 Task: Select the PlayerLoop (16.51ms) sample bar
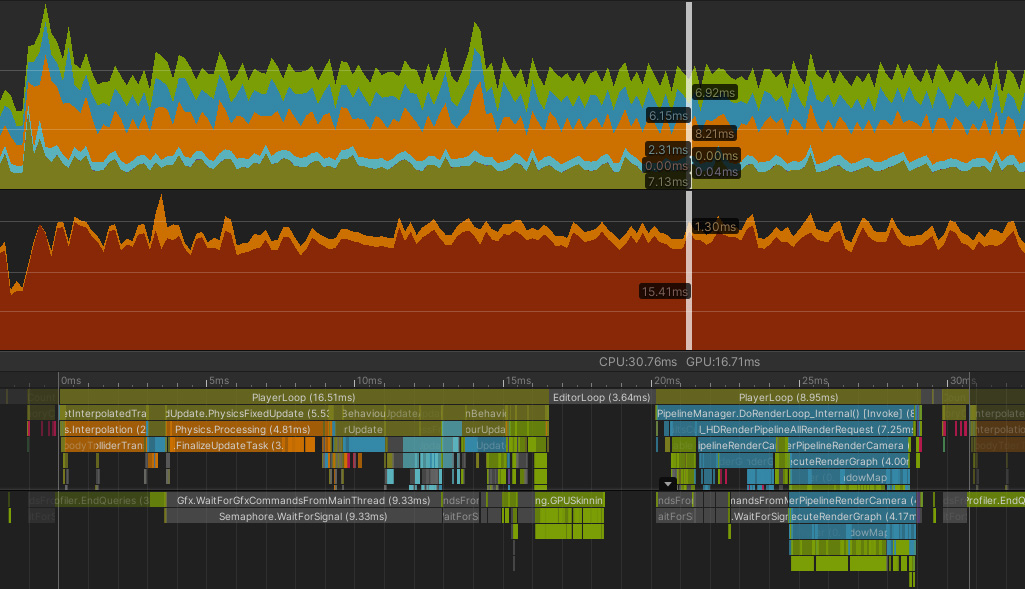coord(303,397)
